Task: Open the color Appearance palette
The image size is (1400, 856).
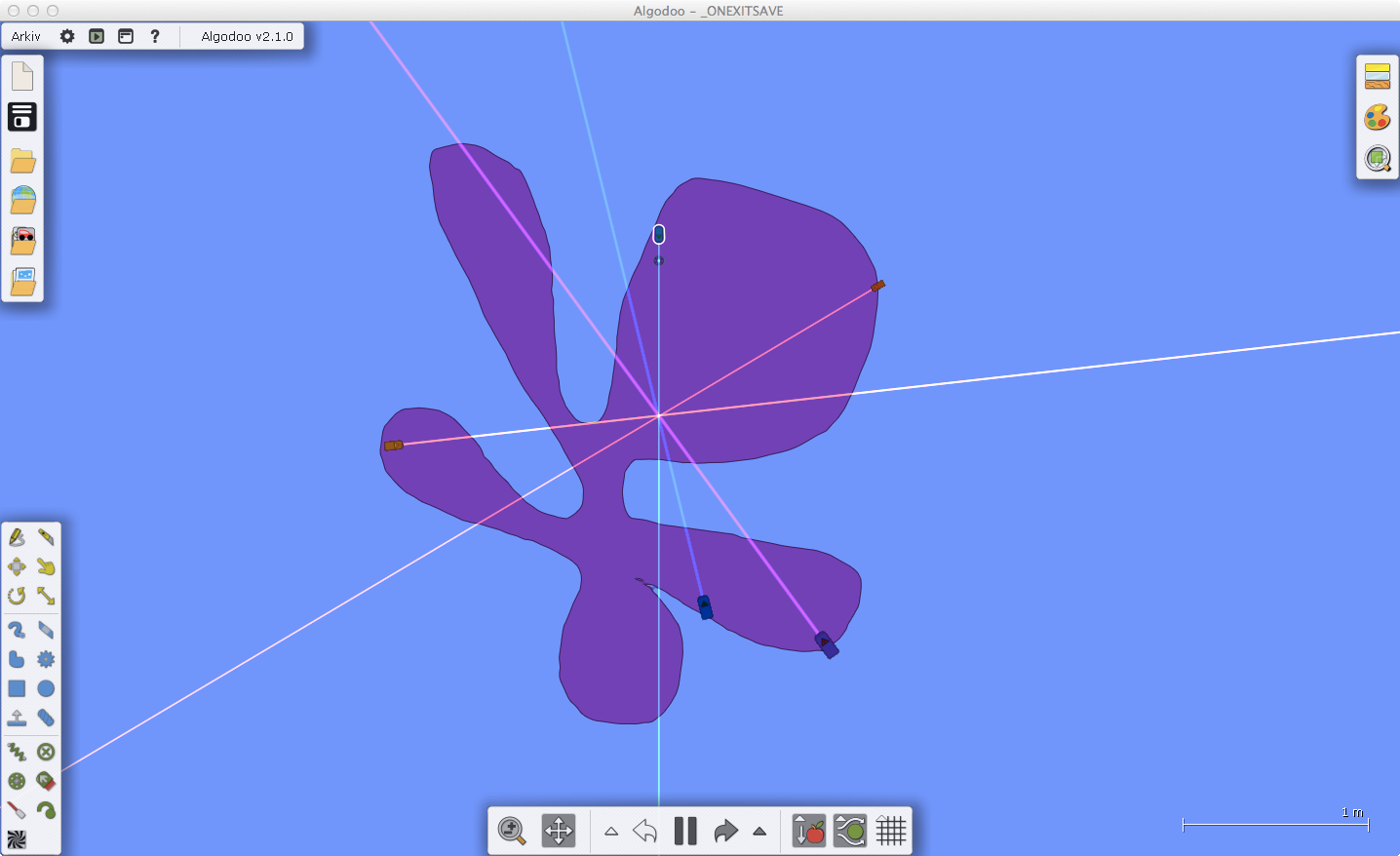Action: tap(1378, 118)
